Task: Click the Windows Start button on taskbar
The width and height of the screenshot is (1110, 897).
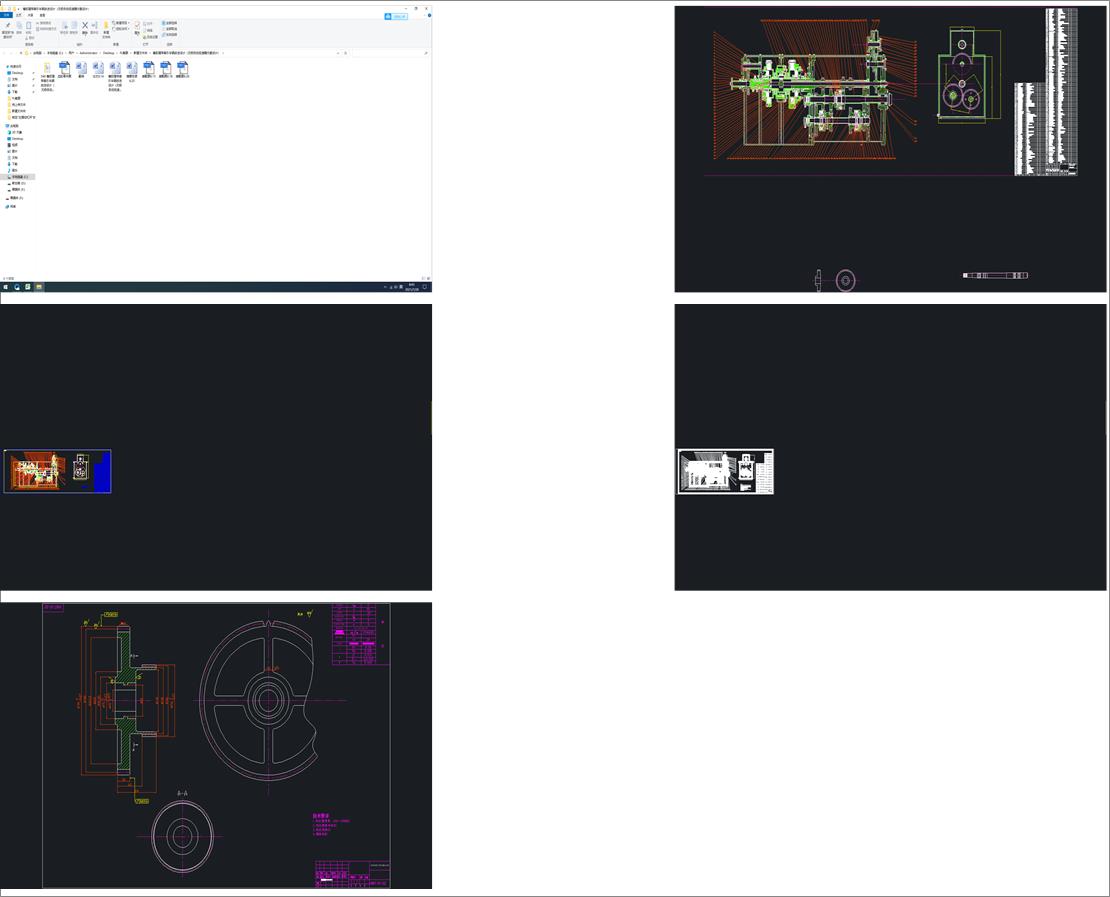Action: tap(5, 287)
